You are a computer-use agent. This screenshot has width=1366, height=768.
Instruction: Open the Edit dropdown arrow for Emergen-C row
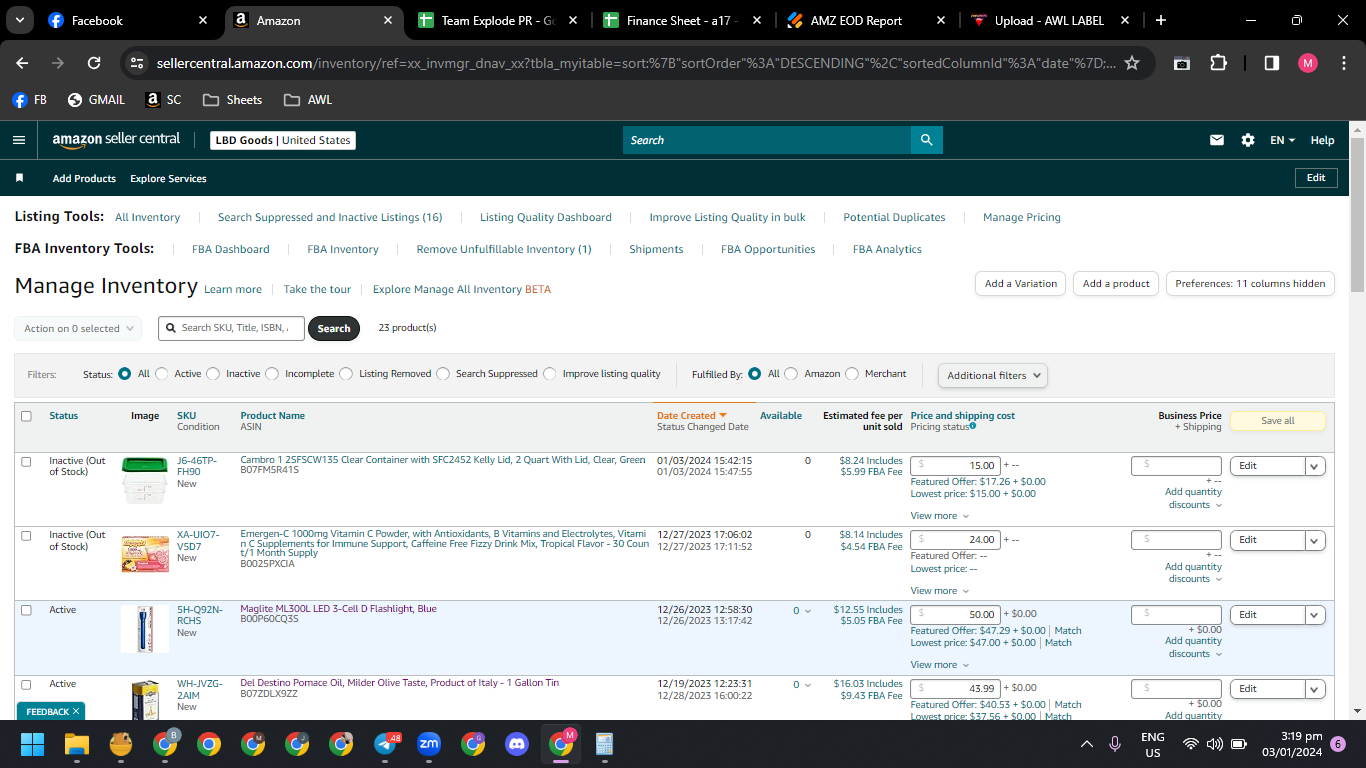[x=1315, y=540]
